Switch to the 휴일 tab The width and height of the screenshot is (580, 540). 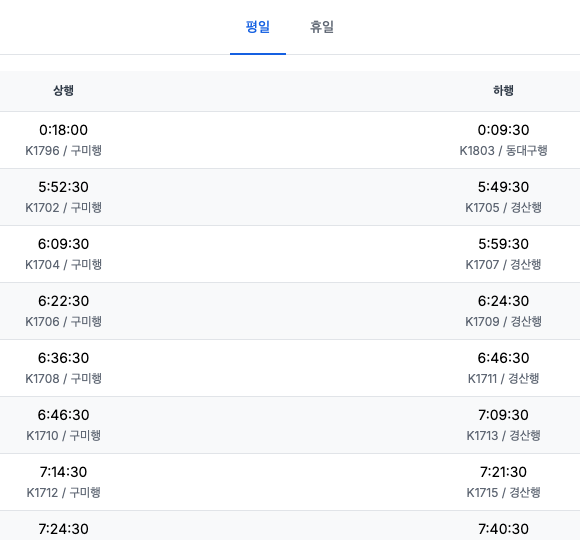click(322, 27)
